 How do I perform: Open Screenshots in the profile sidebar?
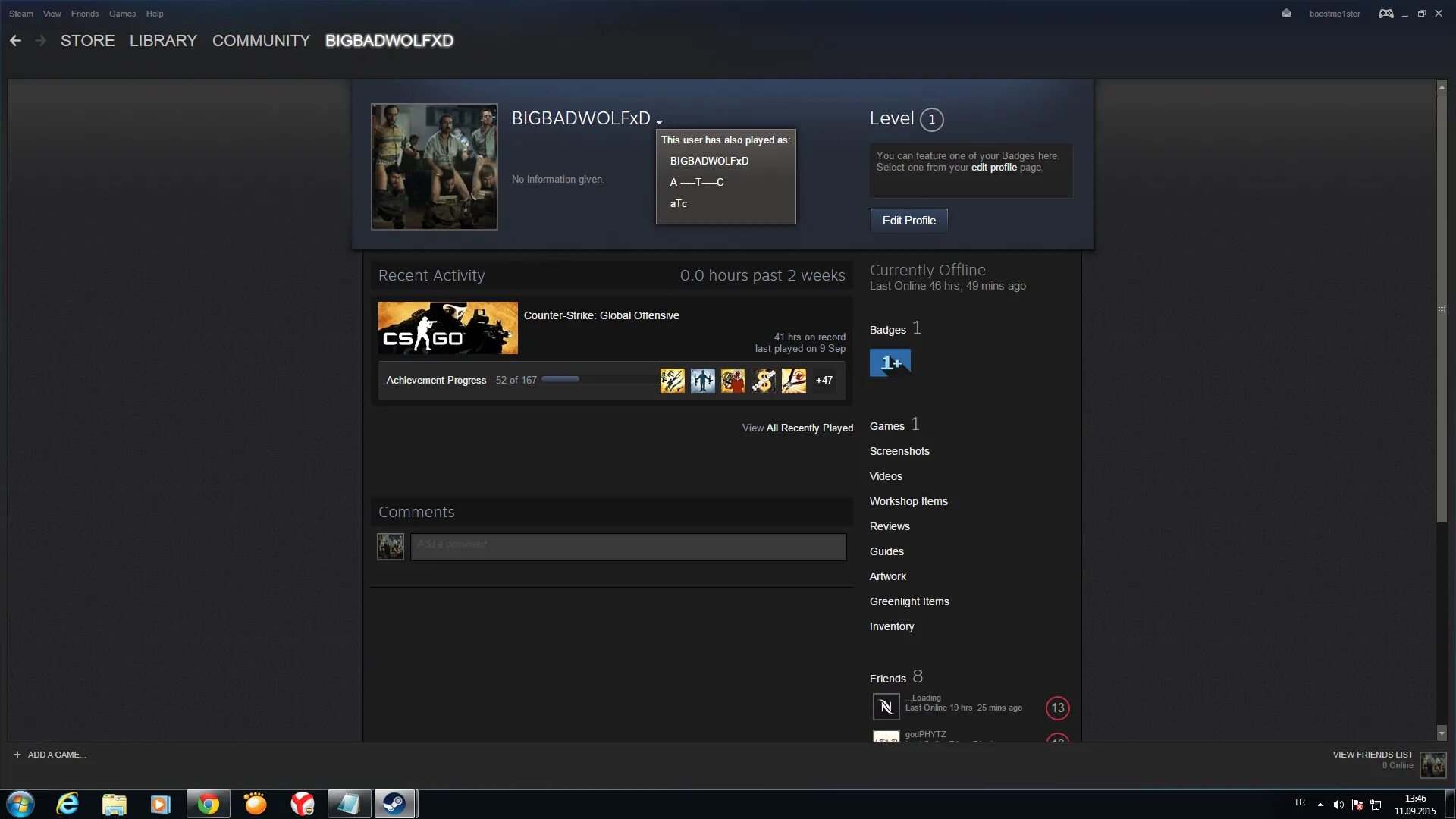pyautogui.click(x=899, y=451)
